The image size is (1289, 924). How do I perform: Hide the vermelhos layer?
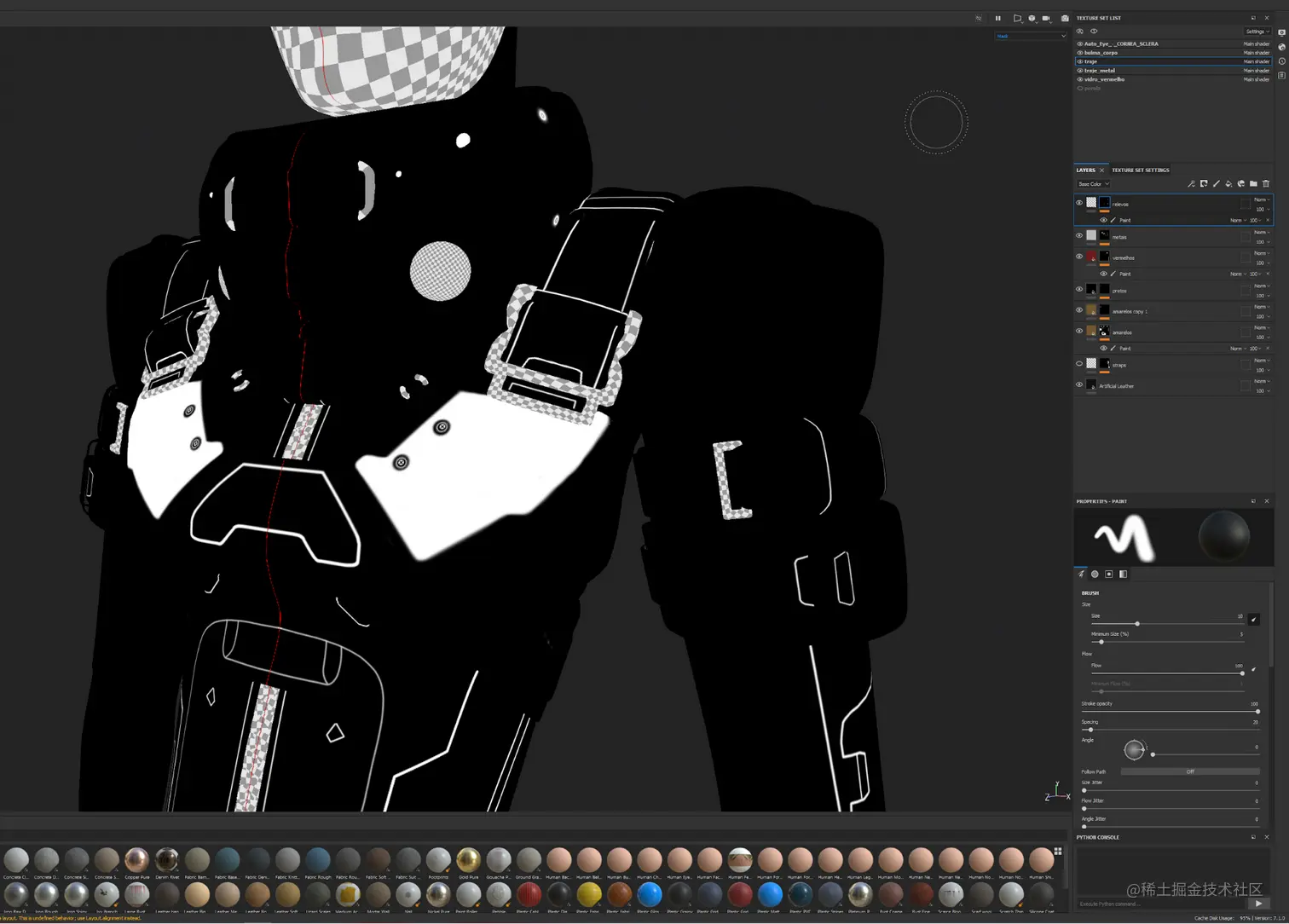point(1079,257)
